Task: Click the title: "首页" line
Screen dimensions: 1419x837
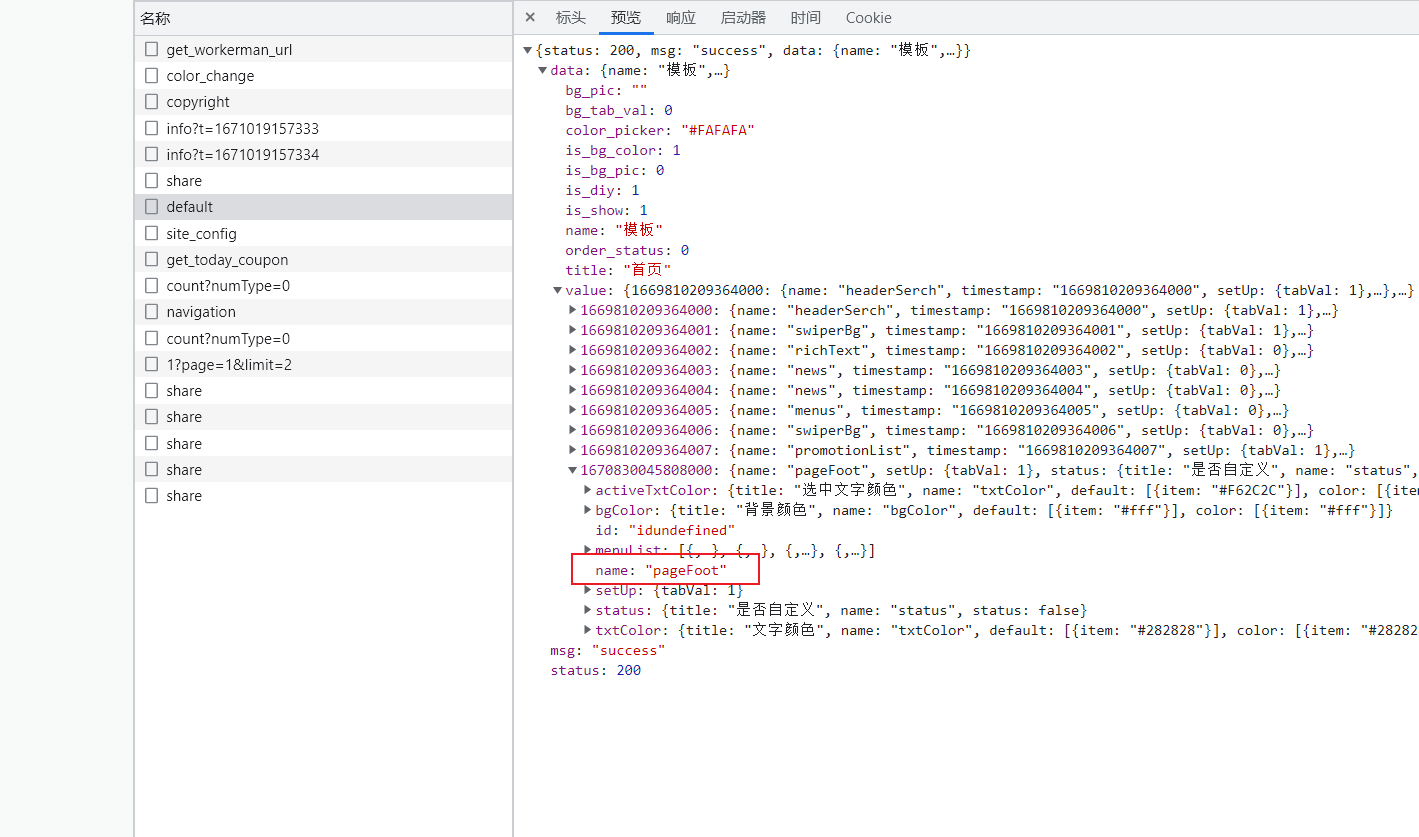Action: coord(618,270)
